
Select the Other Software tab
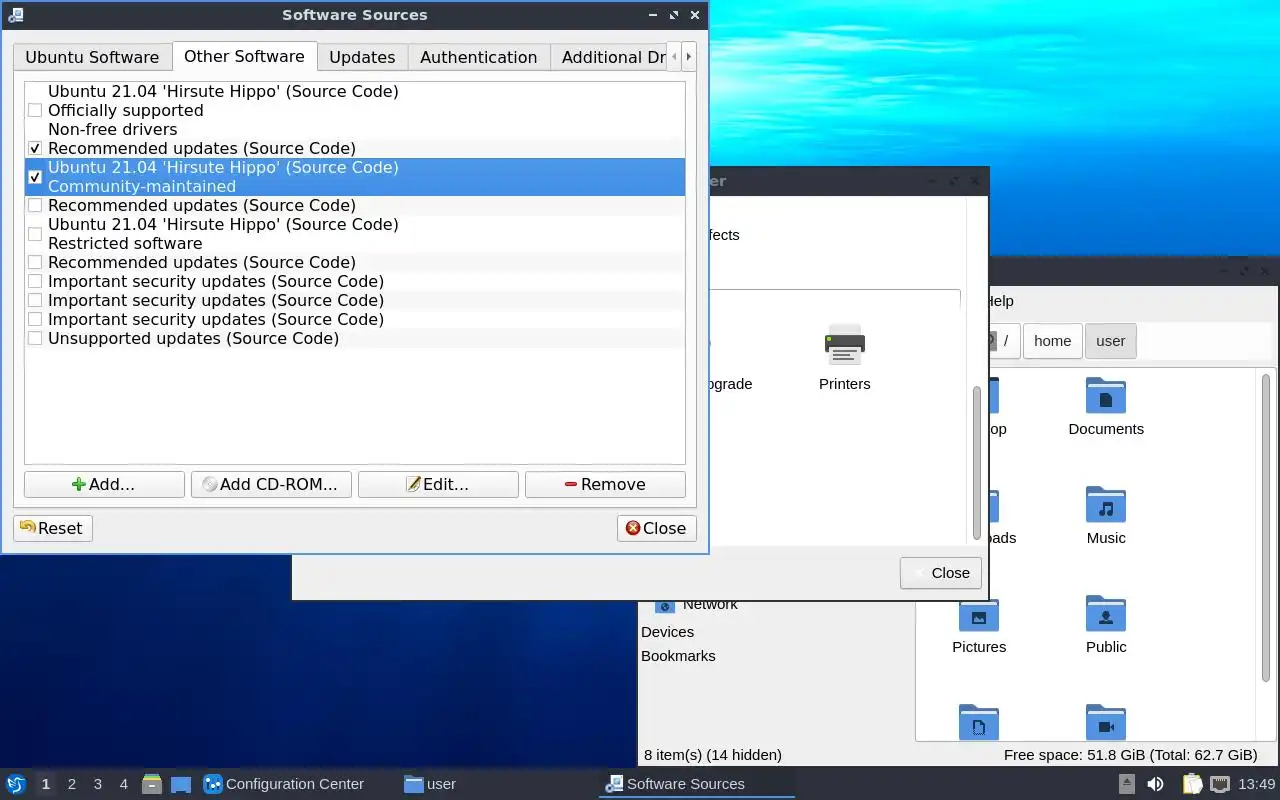244,56
